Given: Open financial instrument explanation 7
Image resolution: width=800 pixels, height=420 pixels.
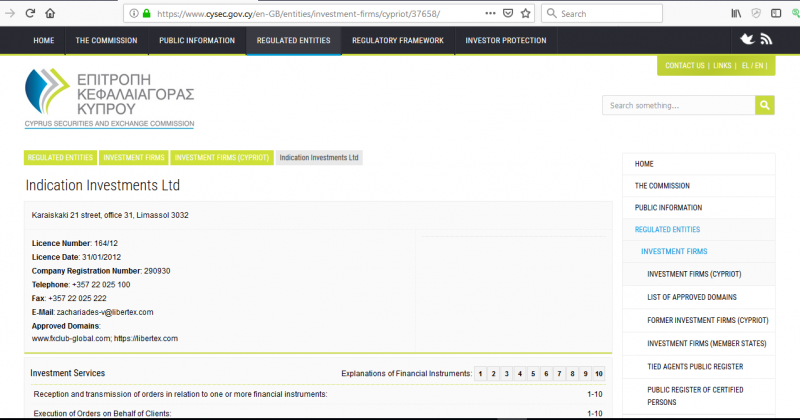Looking at the screenshot, I should 559,374.
